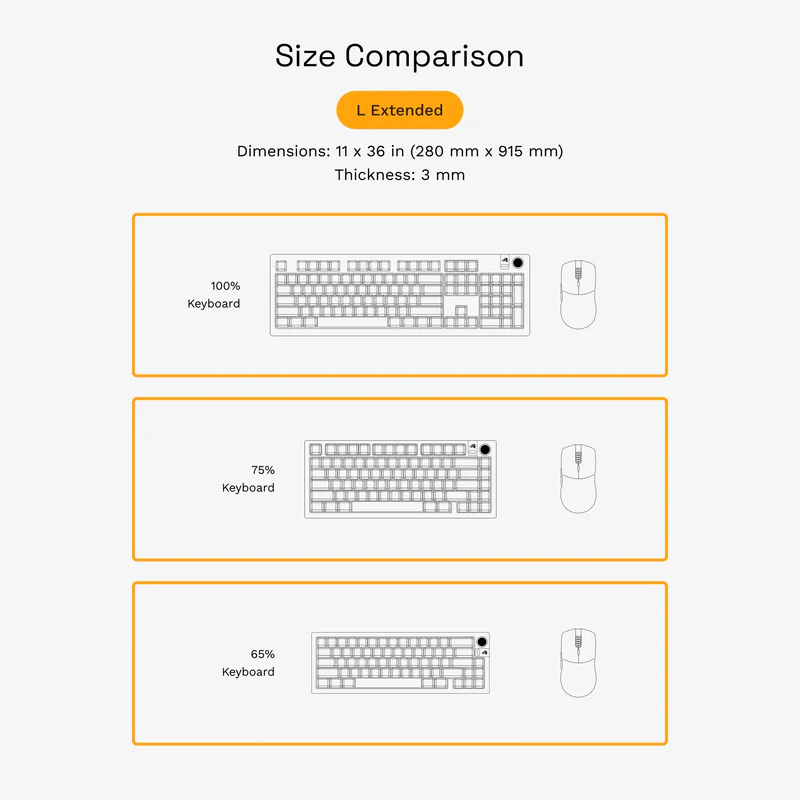Click the logo badge on the 75% keyboard

pyautogui.click(x=473, y=448)
